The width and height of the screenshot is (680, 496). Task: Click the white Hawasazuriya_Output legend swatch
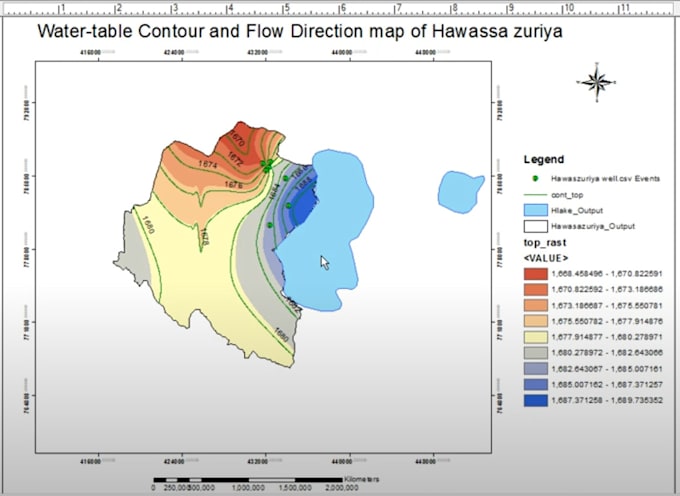(x=535, y=226)
